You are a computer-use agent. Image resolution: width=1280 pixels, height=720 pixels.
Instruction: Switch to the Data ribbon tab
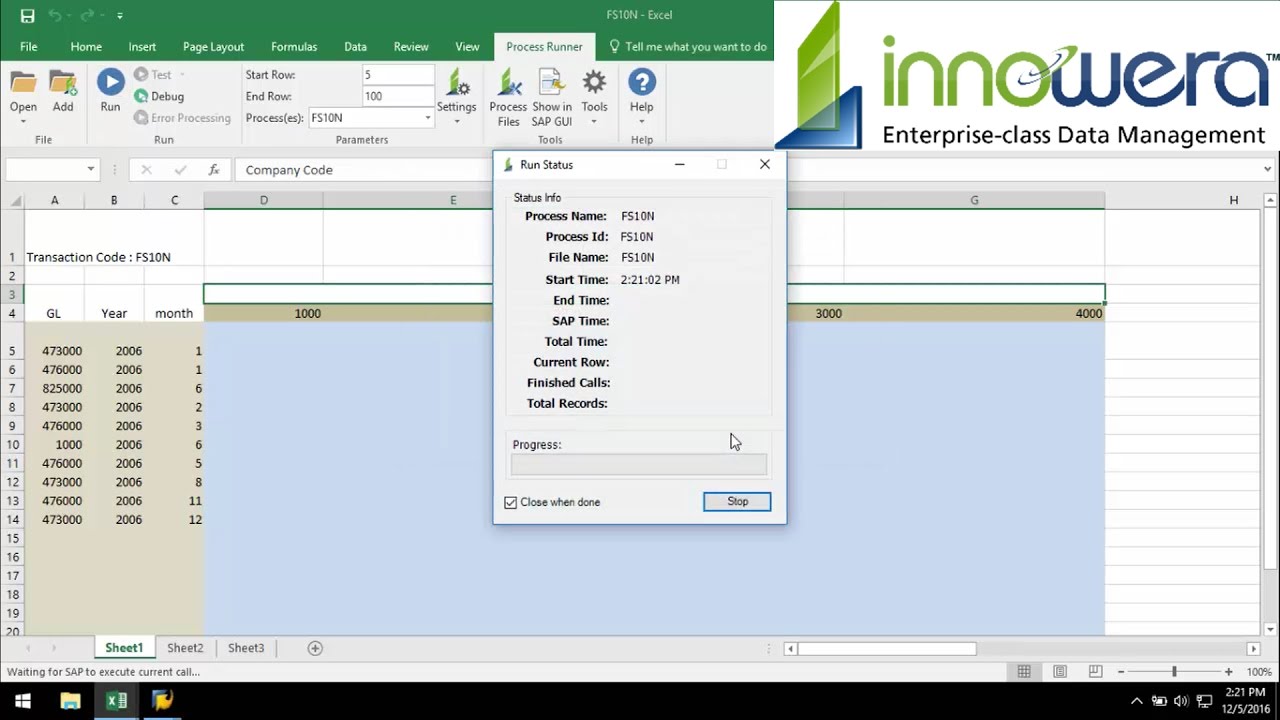[355, 47]
